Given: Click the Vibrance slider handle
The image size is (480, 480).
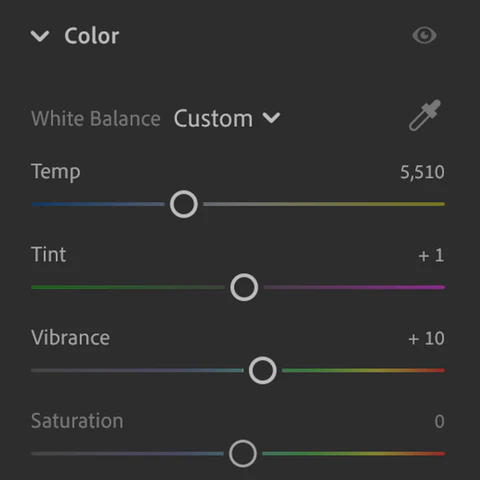Looking at the screenshot, I should 263,370.
